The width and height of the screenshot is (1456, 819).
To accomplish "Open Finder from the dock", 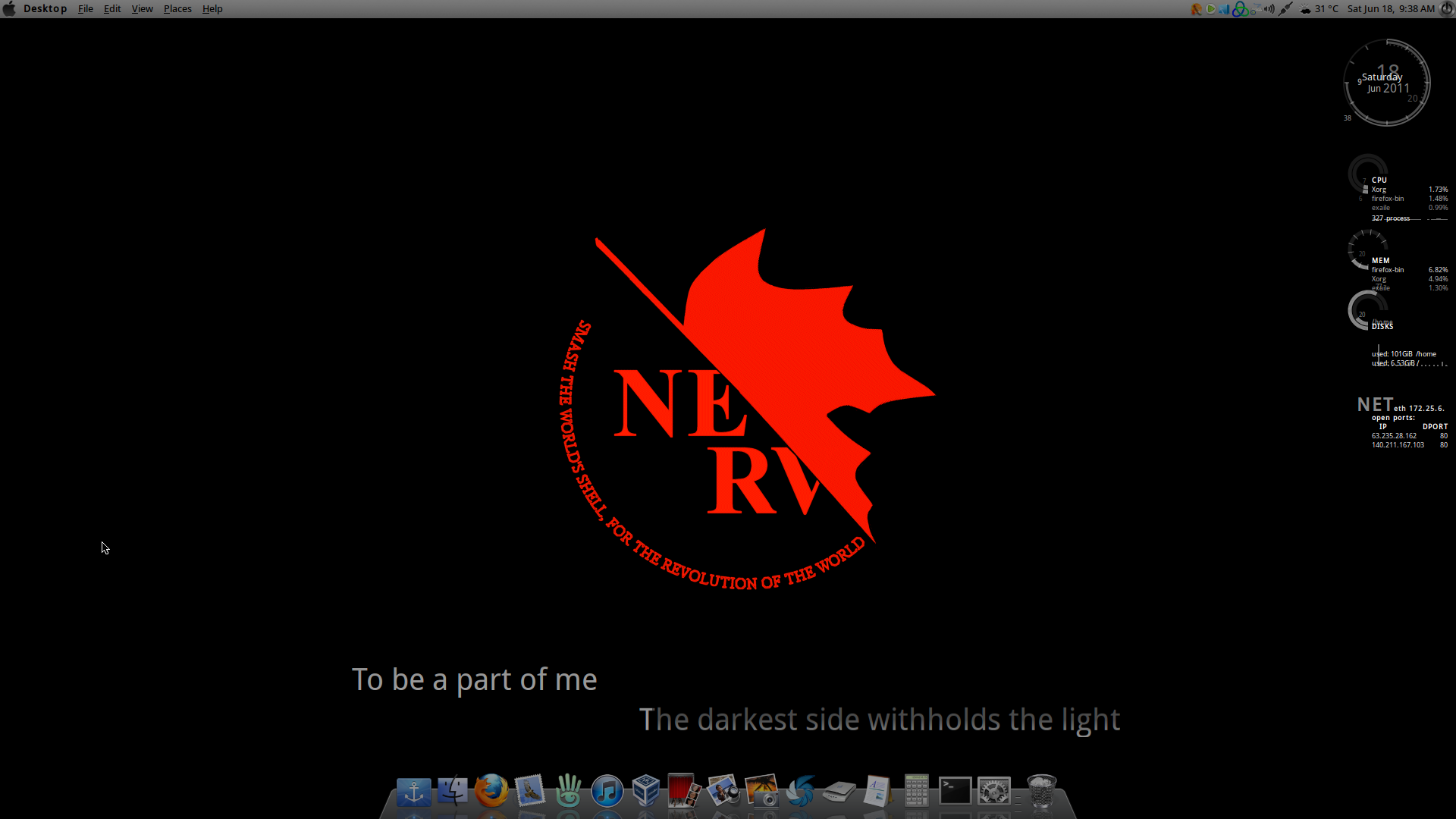I will (453, 791).
